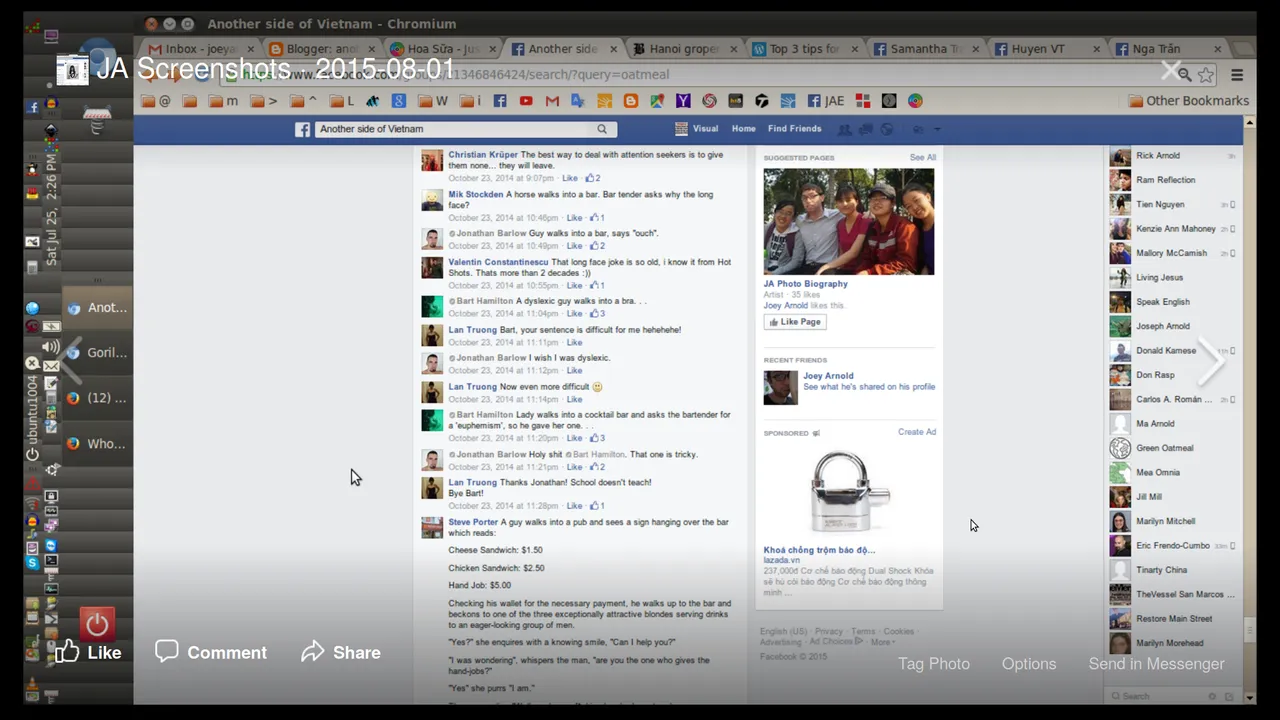Go to the next photo arrow
The width and height of the screenshot is (1280, 720).
point(1211,360)
